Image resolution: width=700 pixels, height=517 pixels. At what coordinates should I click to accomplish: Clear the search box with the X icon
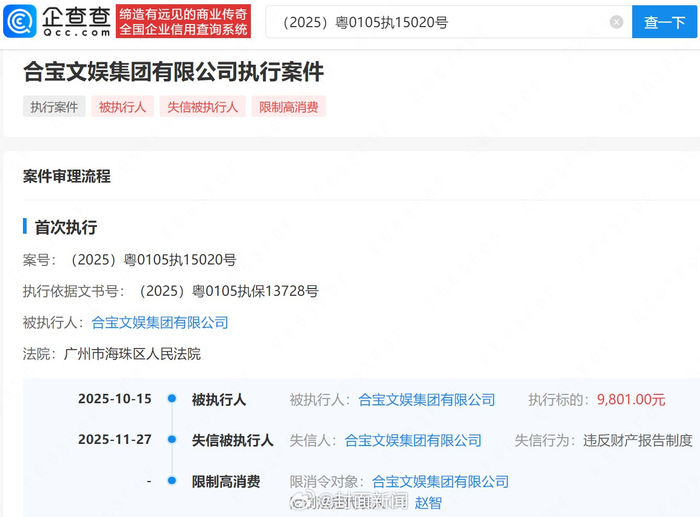click(x=616, y=22)
